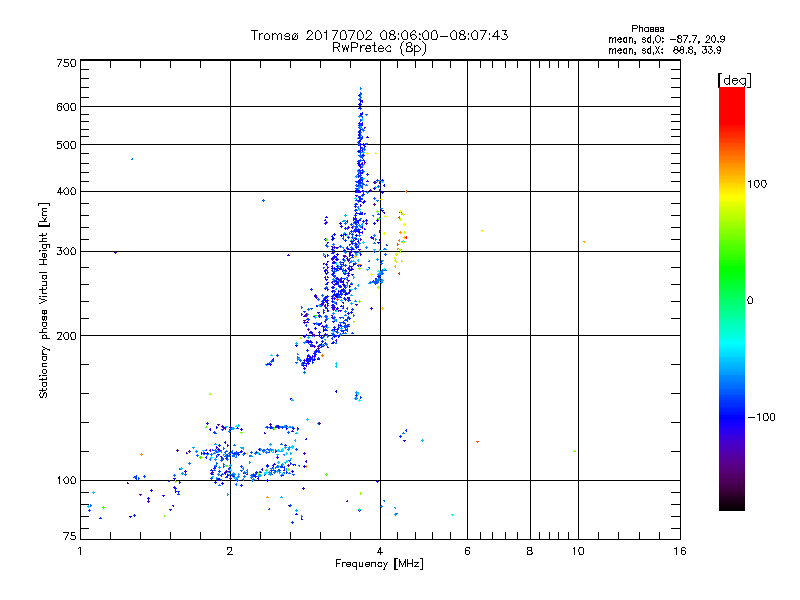The image size is (800, 600).
Task: Click the x-axis tick label '6'
Action: pyautogui.click(x=467, y=551)
